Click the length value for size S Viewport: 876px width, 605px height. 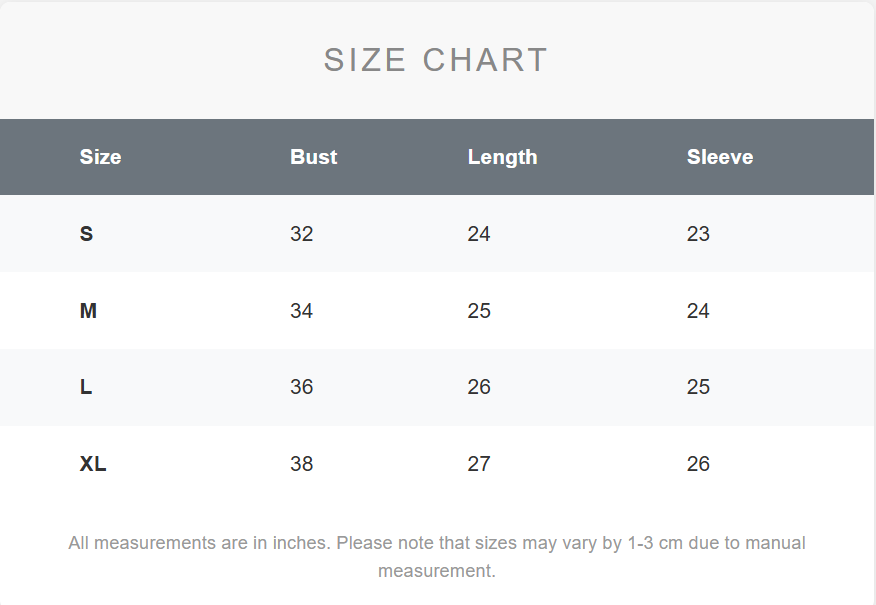tap(479, 234)
